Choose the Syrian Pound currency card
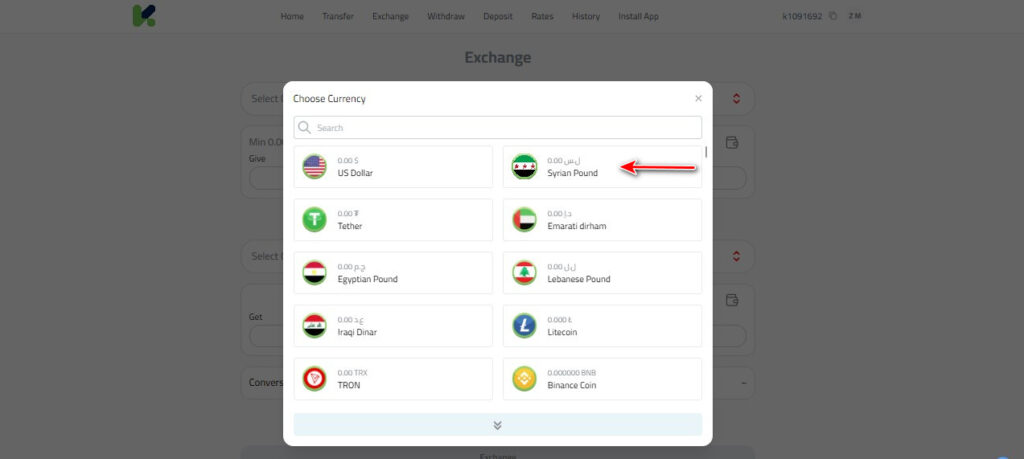Screen dimensions: 1024x459 click(x=602, y=166)
